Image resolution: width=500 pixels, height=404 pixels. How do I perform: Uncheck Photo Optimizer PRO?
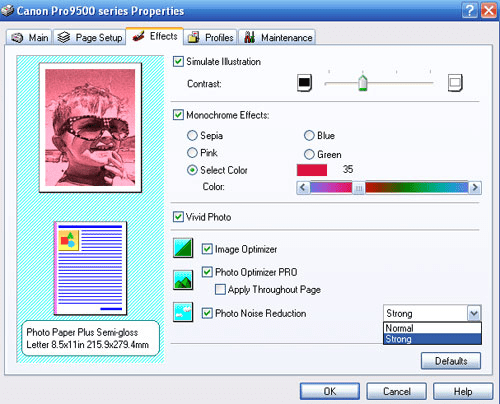point(207,272)
